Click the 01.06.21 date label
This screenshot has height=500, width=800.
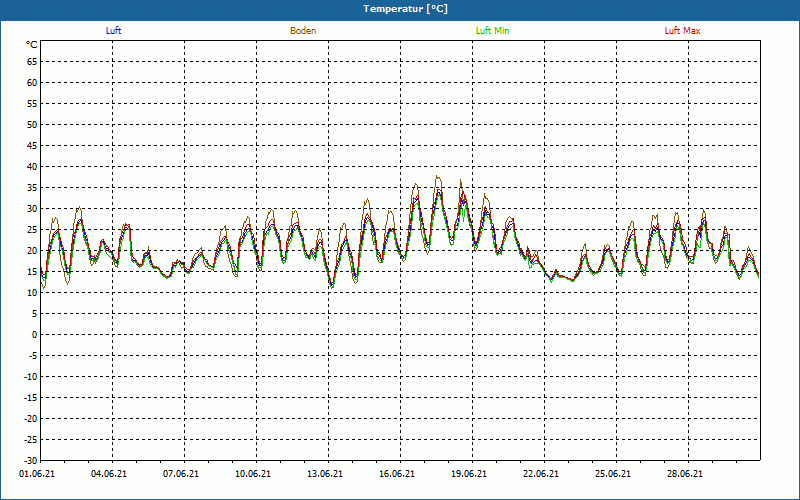click(37, 474)
